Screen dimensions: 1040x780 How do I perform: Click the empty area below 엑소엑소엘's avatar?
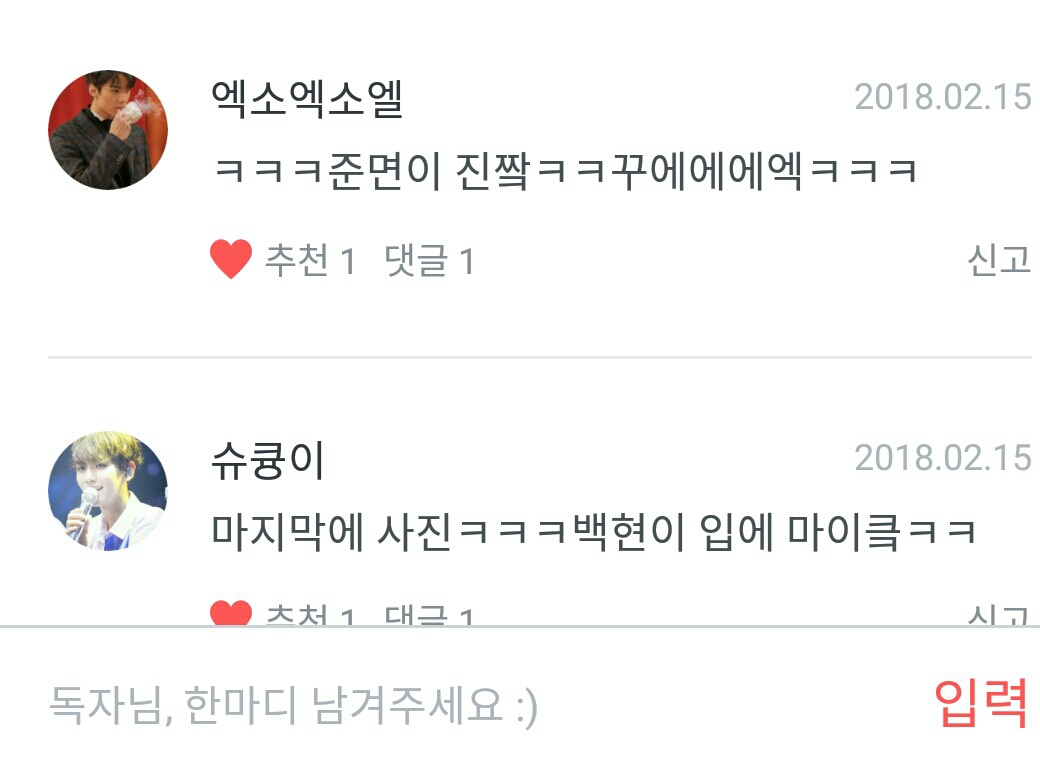108,272
